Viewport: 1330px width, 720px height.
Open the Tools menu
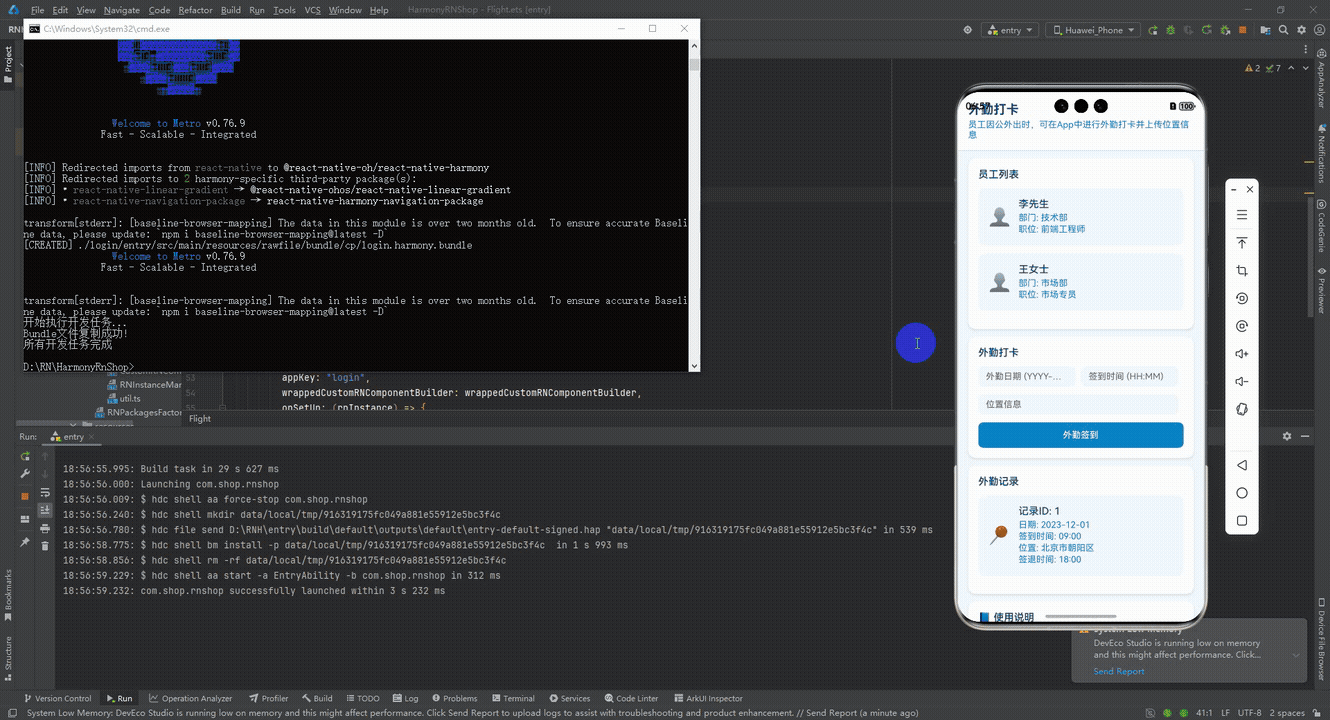pyautogui.click(x=284, y=10)
